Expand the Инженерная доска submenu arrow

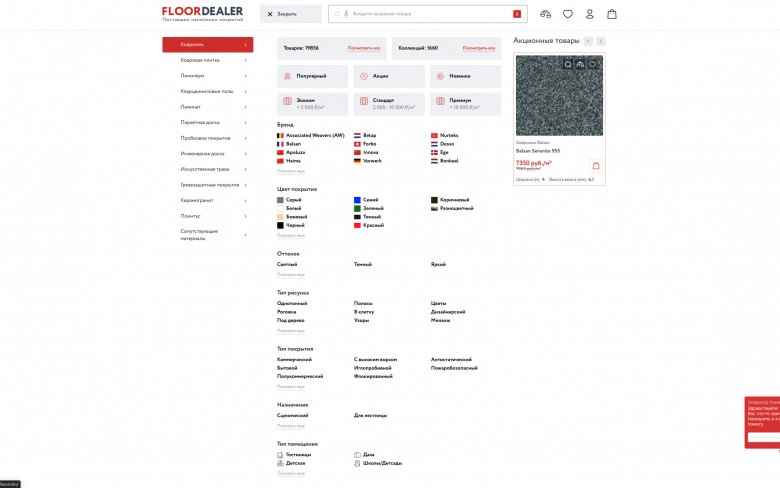[246, 154]
